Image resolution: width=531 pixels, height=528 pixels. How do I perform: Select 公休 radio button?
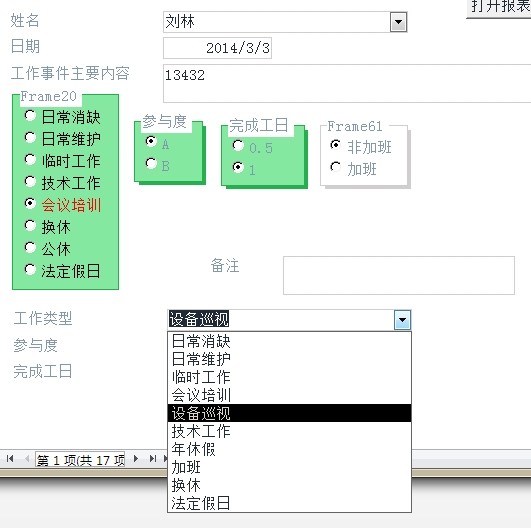(30, 248)
